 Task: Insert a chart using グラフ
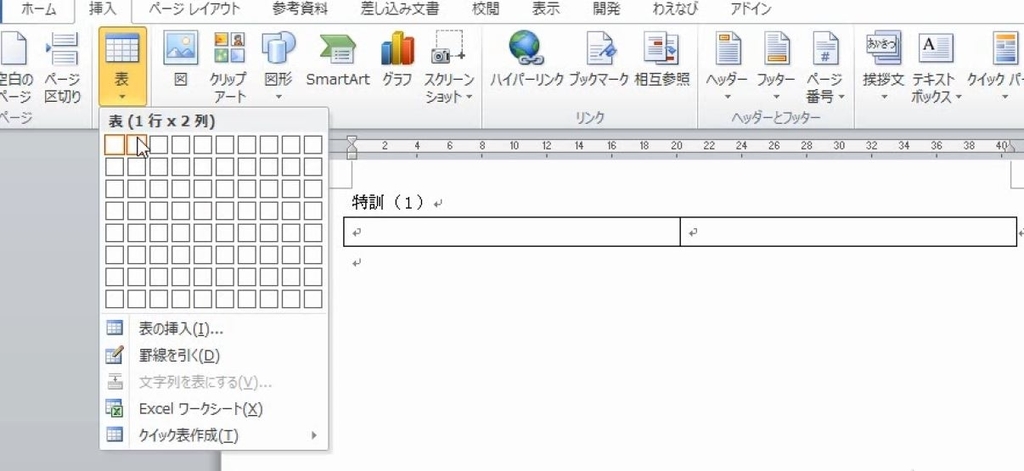(397, 60)
